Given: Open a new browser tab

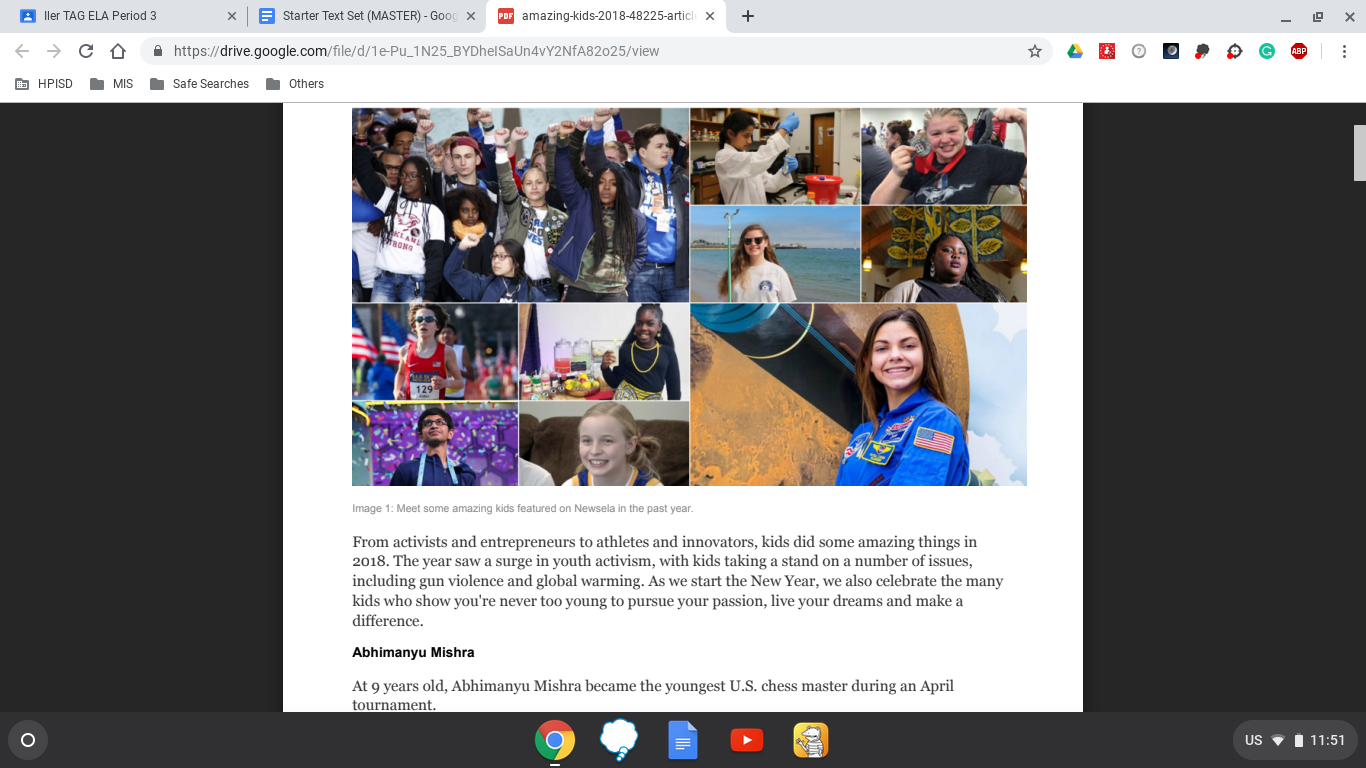Looking at the screenshot, I should [x=748, y=16].
